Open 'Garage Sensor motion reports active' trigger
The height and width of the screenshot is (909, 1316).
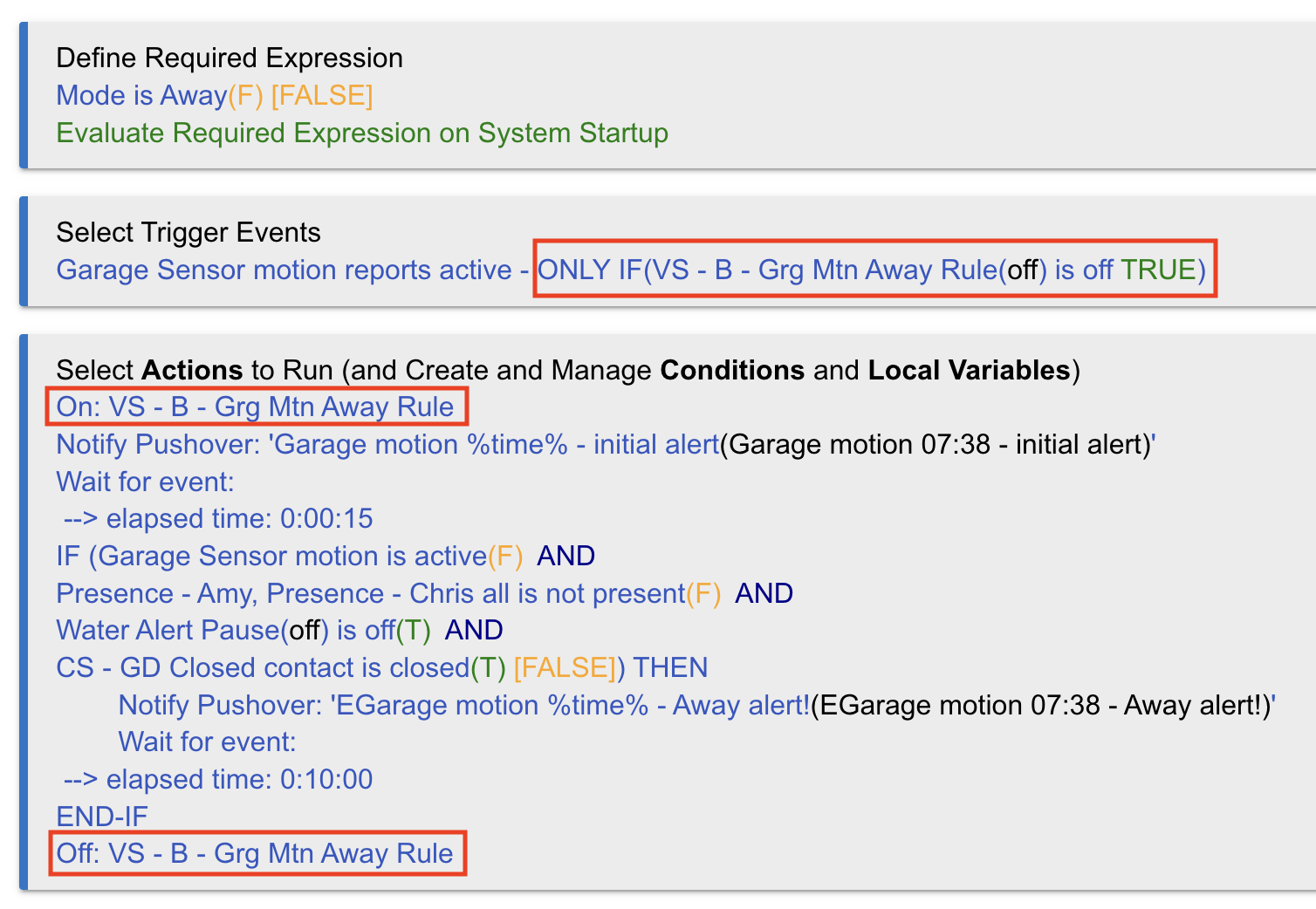coord(284,270)
